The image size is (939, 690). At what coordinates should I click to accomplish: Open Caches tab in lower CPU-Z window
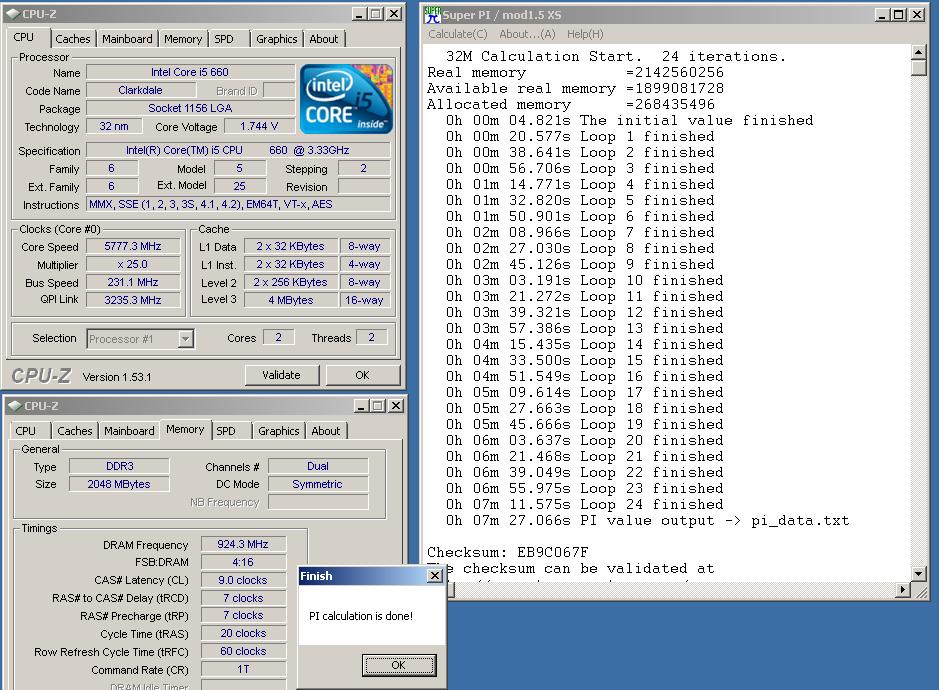75,431
